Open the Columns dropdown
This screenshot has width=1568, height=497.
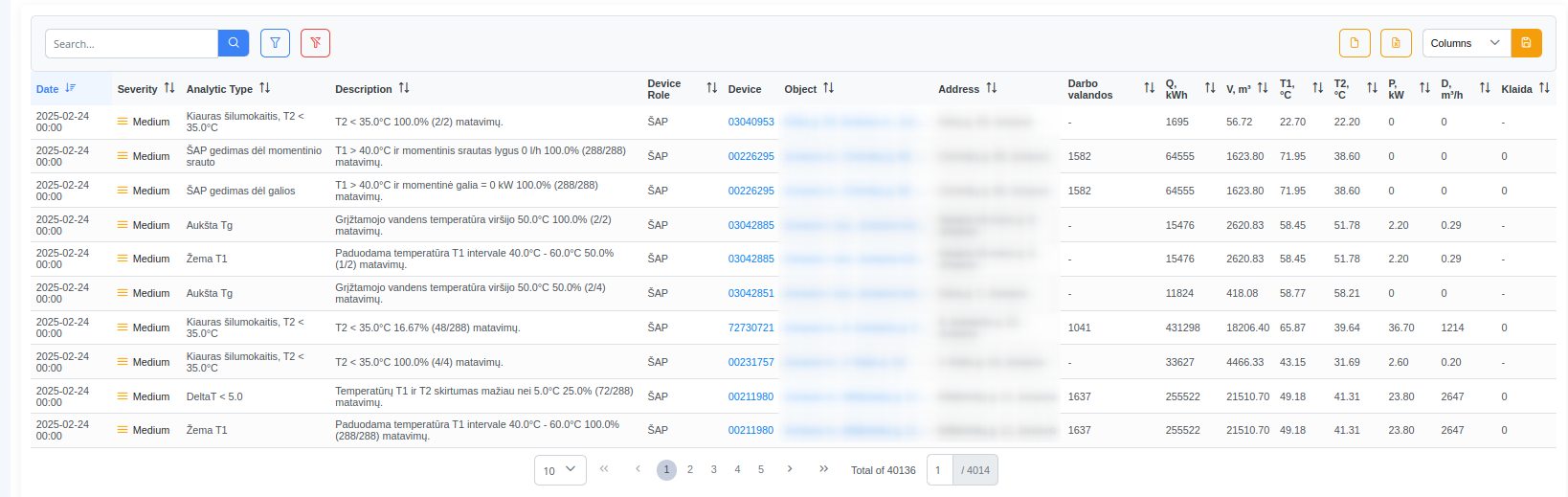(x=1466, y=43)
